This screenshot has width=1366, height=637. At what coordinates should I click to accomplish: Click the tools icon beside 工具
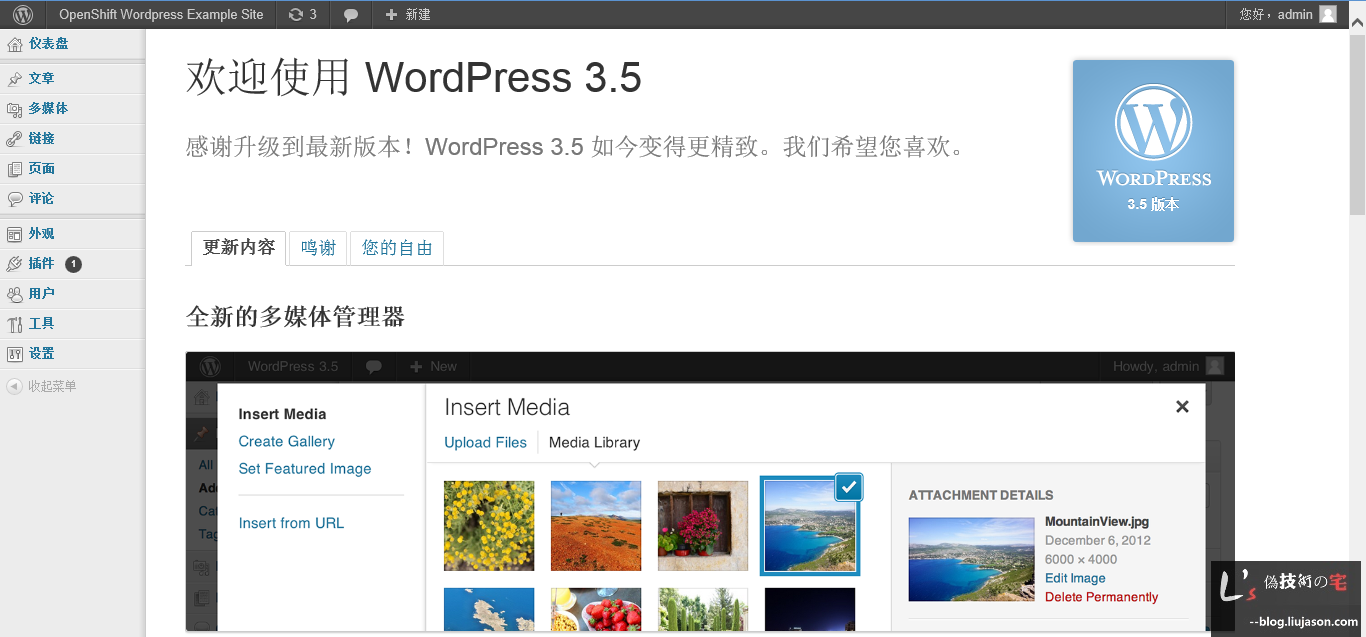(x=14, y=324)
